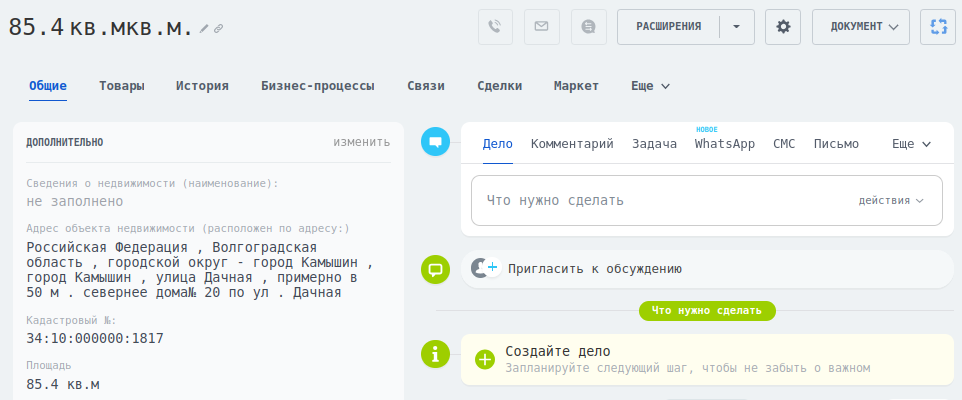962x400 pixels.
Task: Click the green plus icon near Создайте дело
Action: [485, 359]
